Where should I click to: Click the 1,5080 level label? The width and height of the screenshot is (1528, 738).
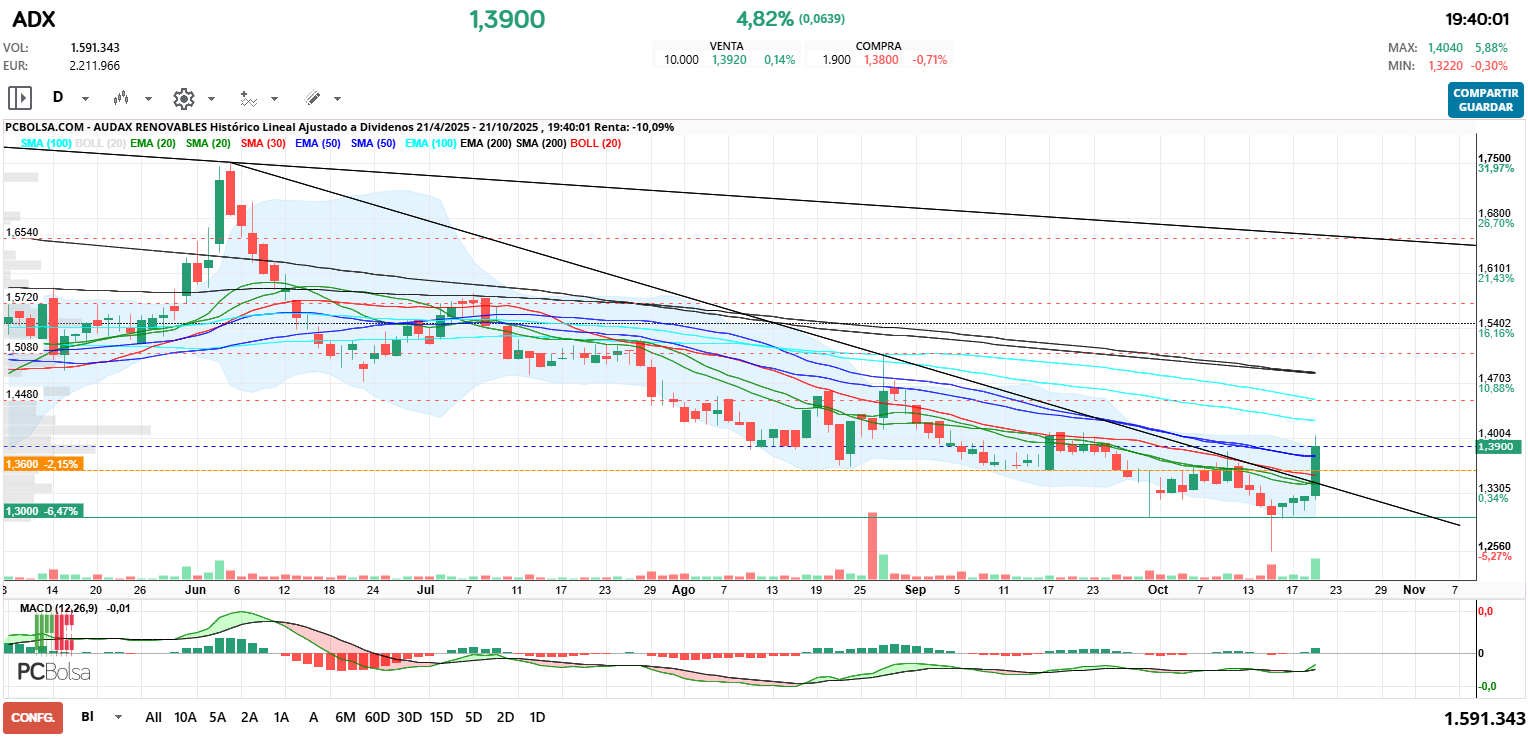tap(22, 347)
